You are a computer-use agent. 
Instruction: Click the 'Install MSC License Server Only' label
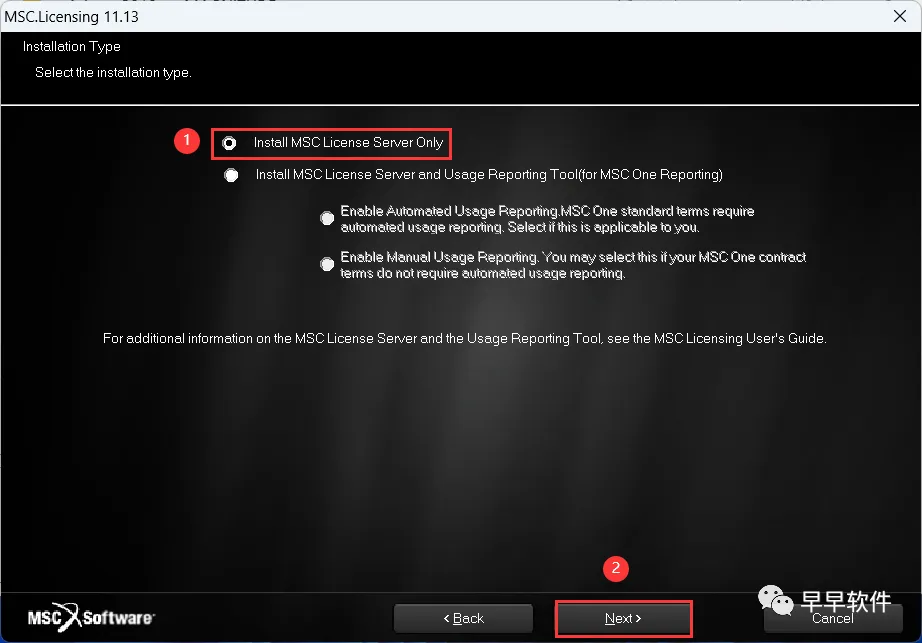348,143
